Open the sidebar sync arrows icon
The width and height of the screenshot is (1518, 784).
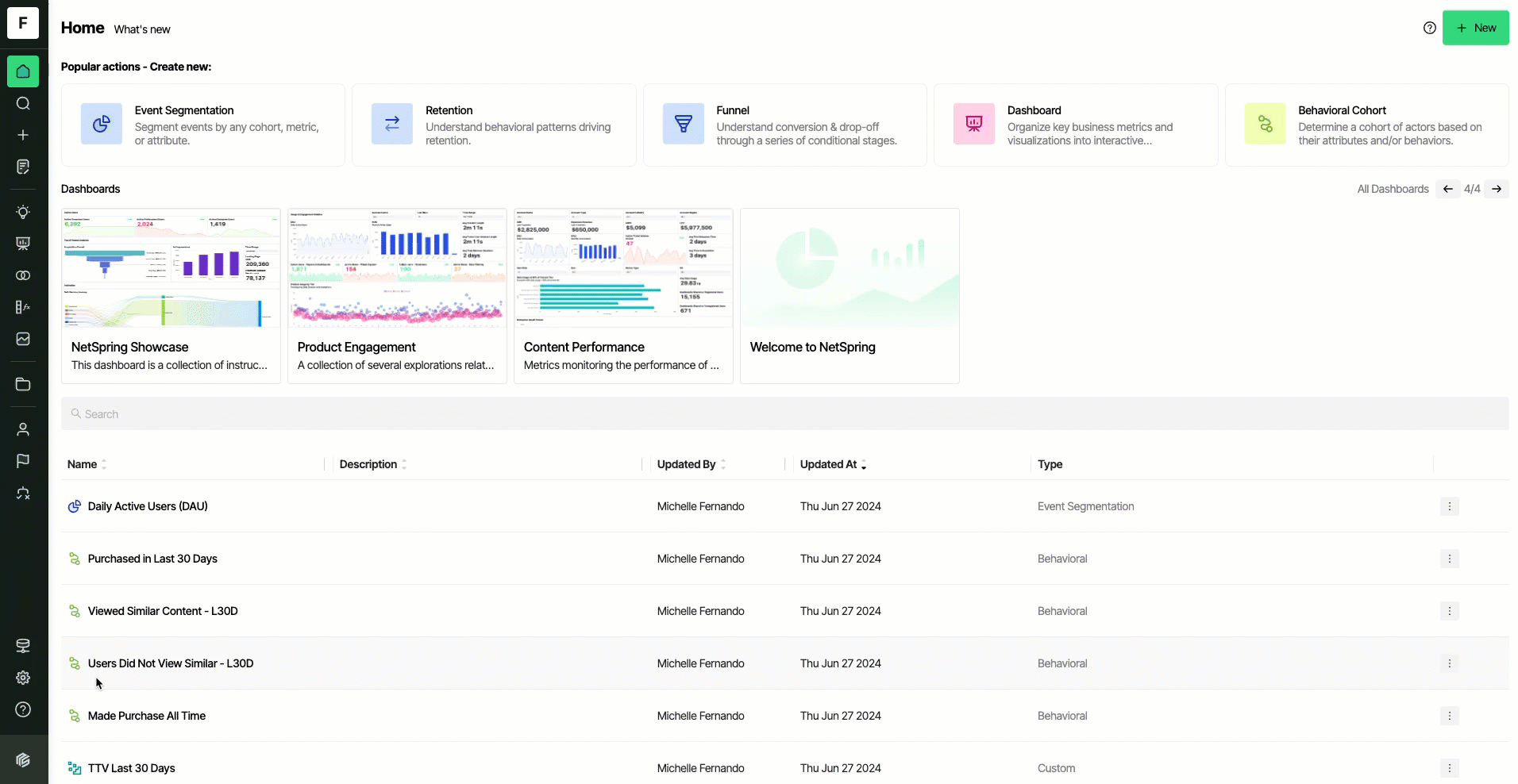23,493
